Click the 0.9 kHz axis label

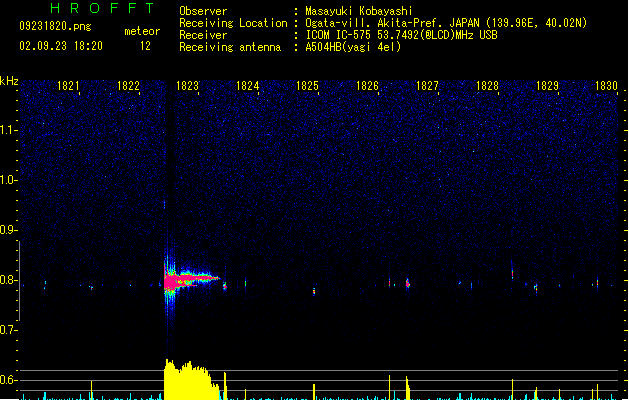pos(8,230)
